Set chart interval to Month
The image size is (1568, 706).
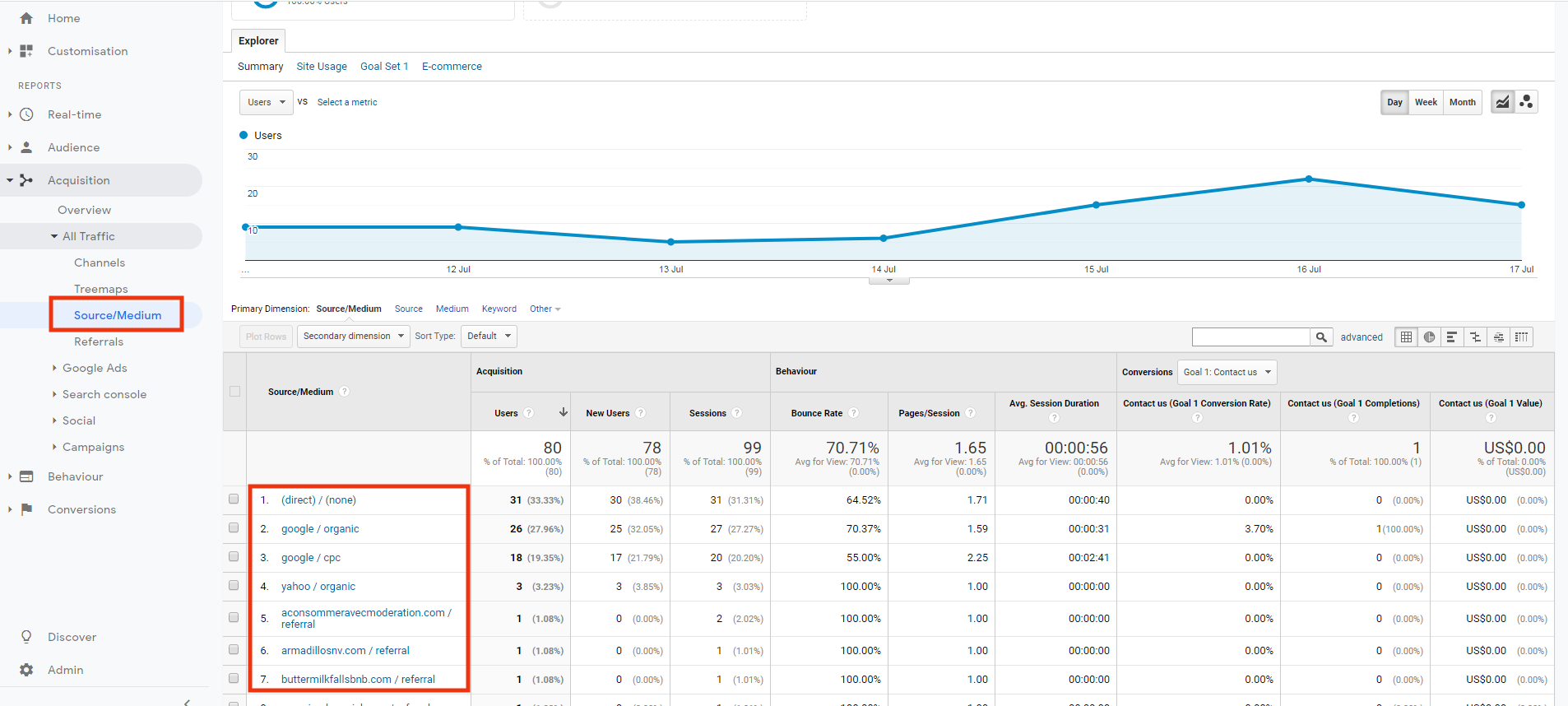point(1462,102)
